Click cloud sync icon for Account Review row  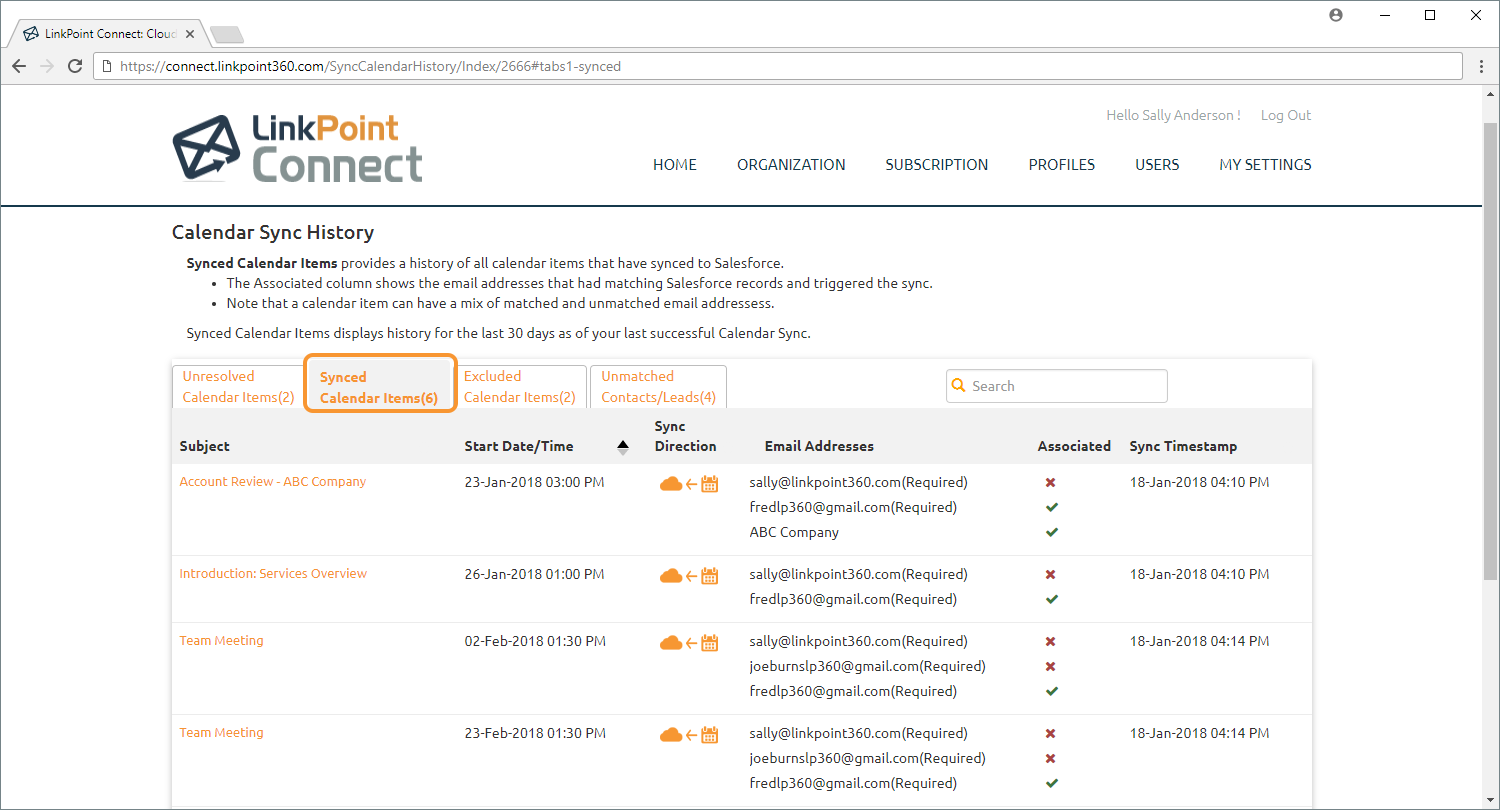(x=671, y=484)
